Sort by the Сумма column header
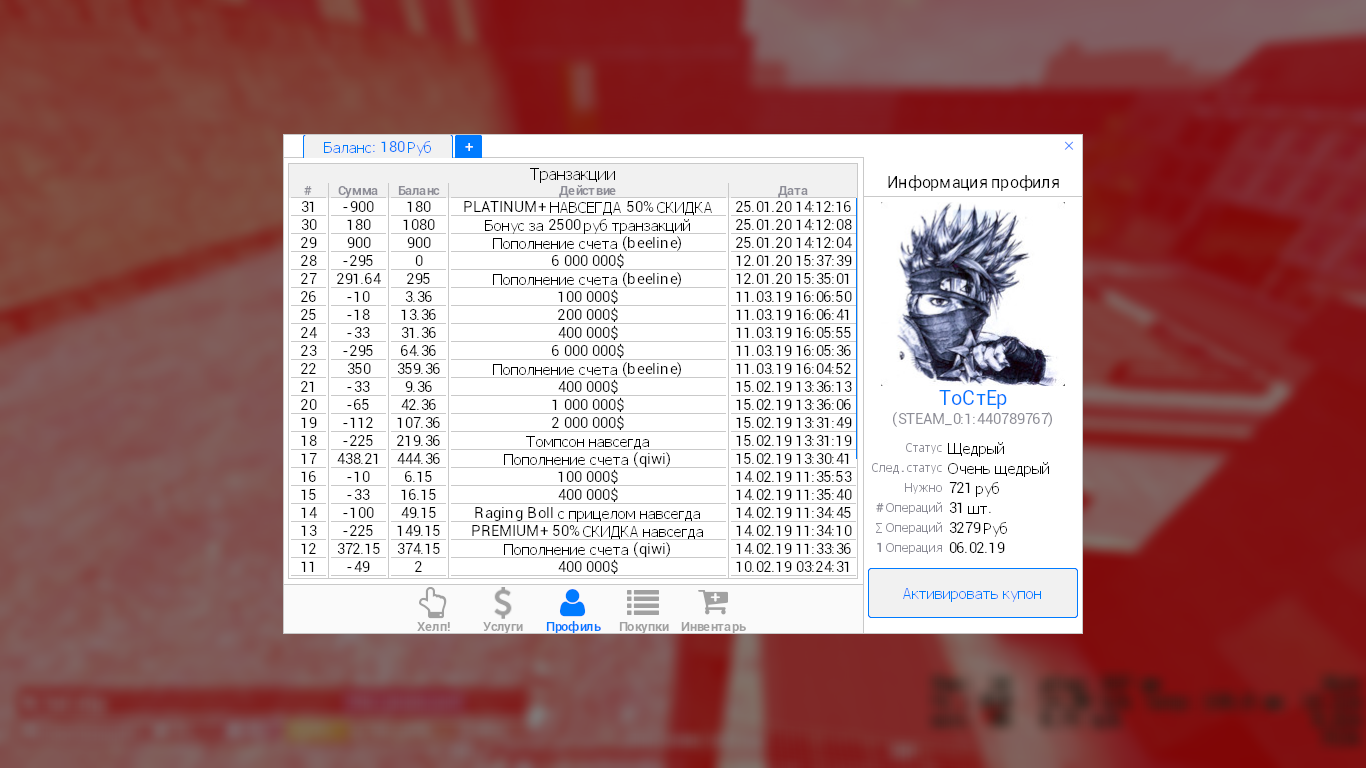1366x768 pixels. (358, 190)
